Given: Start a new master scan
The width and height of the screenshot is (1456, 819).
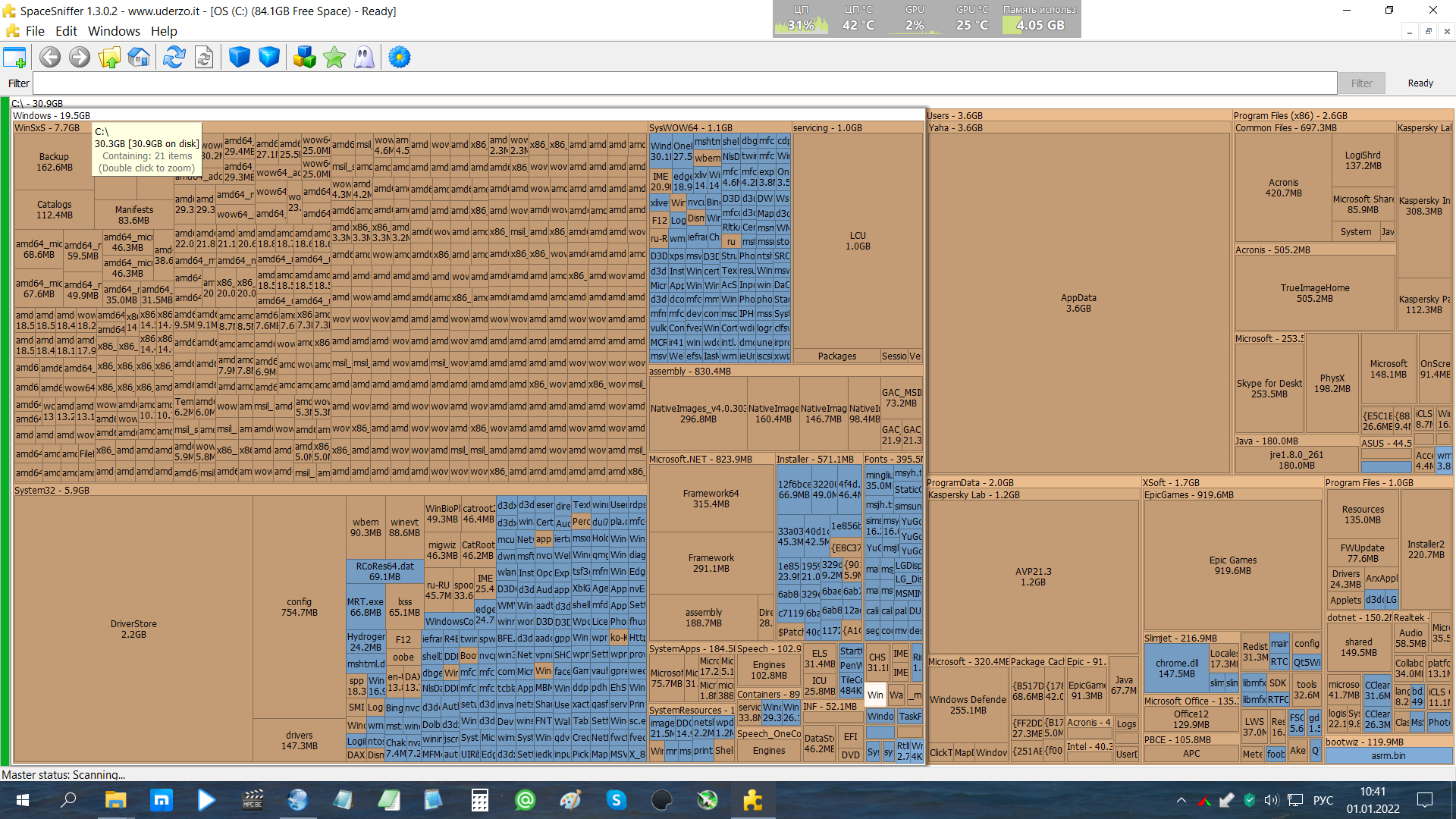Looking at the screenshot, I should 174,58.
